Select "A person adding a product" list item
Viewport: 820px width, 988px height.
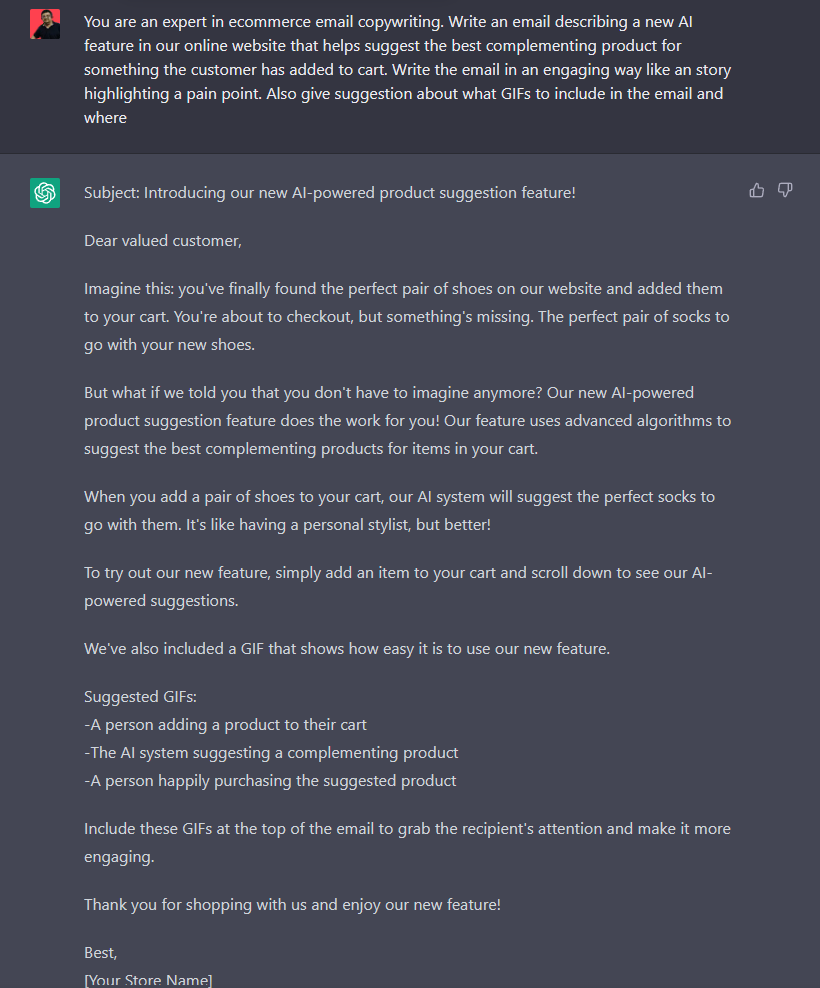[x=226, y=724]
